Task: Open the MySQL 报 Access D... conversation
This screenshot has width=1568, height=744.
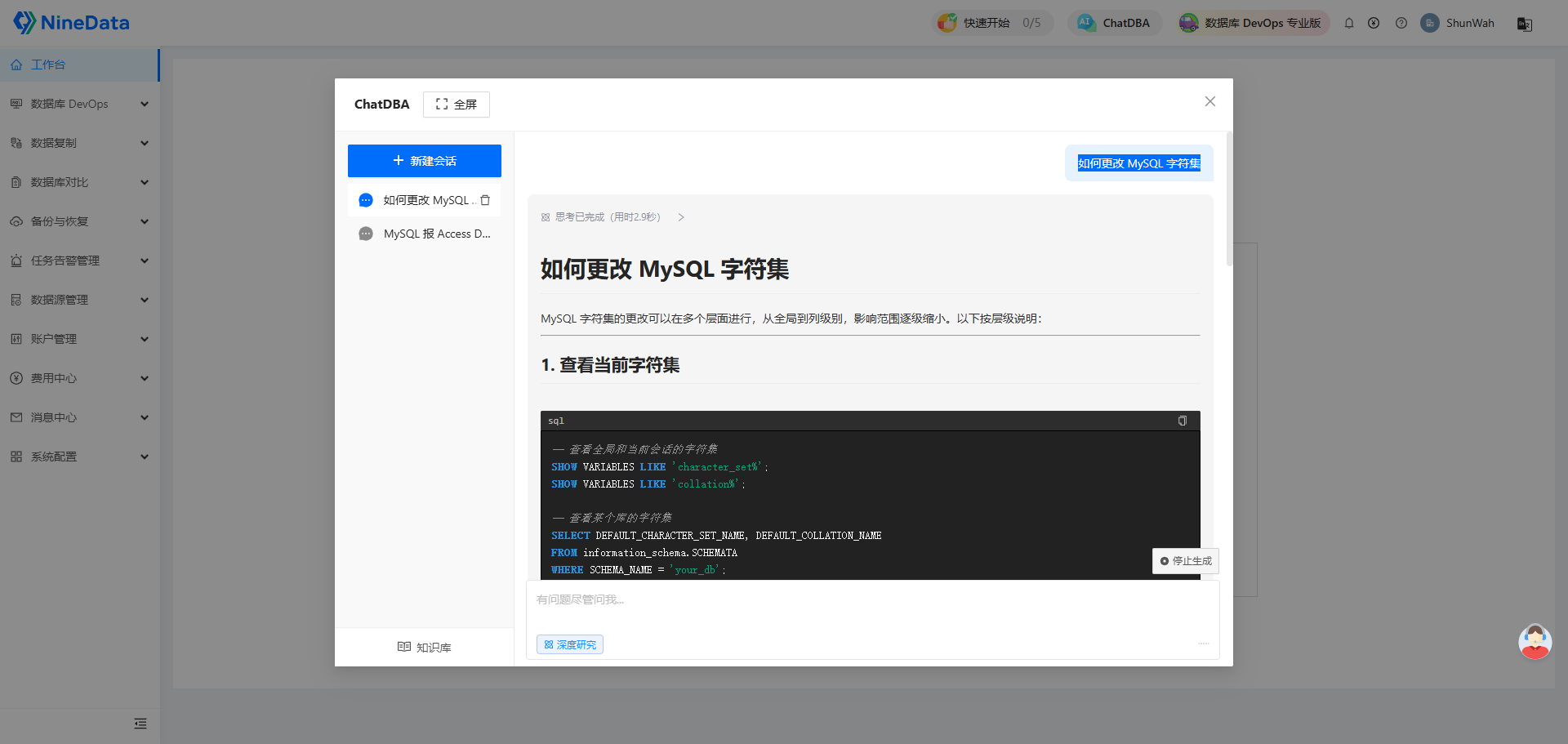Action: [x=425, y=234]
